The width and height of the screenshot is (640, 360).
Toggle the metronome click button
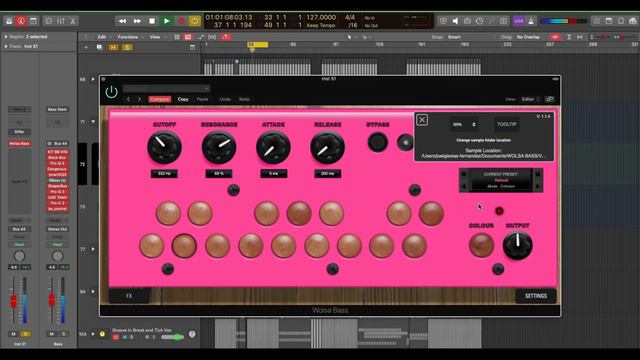point(531,21)
